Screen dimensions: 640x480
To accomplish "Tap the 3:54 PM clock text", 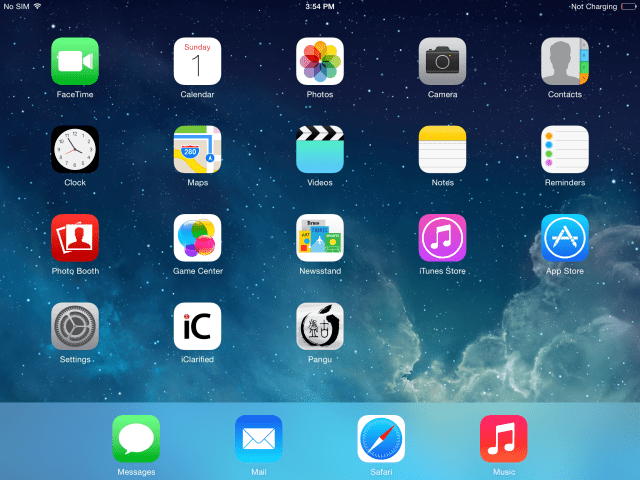I will coord(320,7).
